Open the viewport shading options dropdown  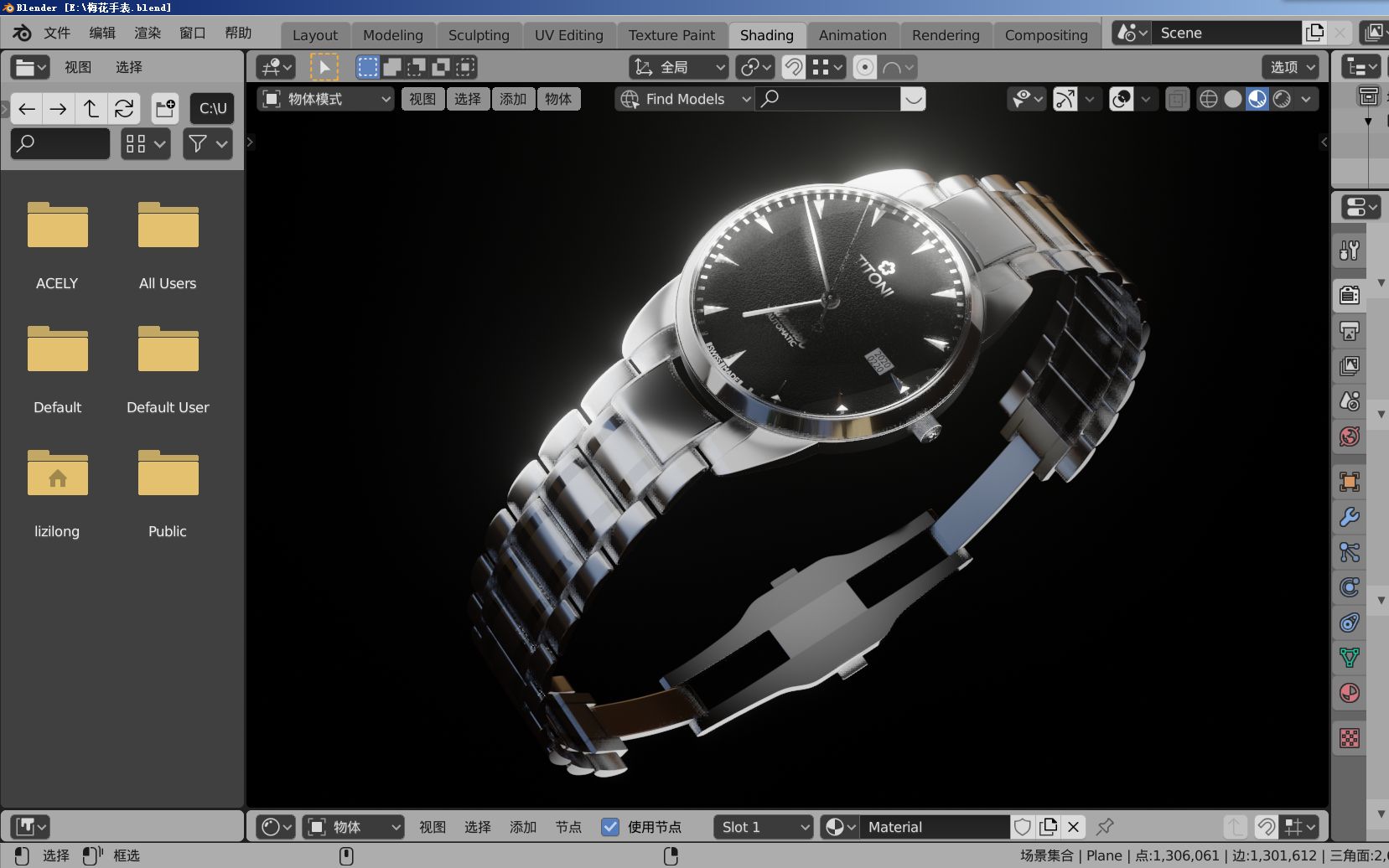click(x=1306, y=99)
